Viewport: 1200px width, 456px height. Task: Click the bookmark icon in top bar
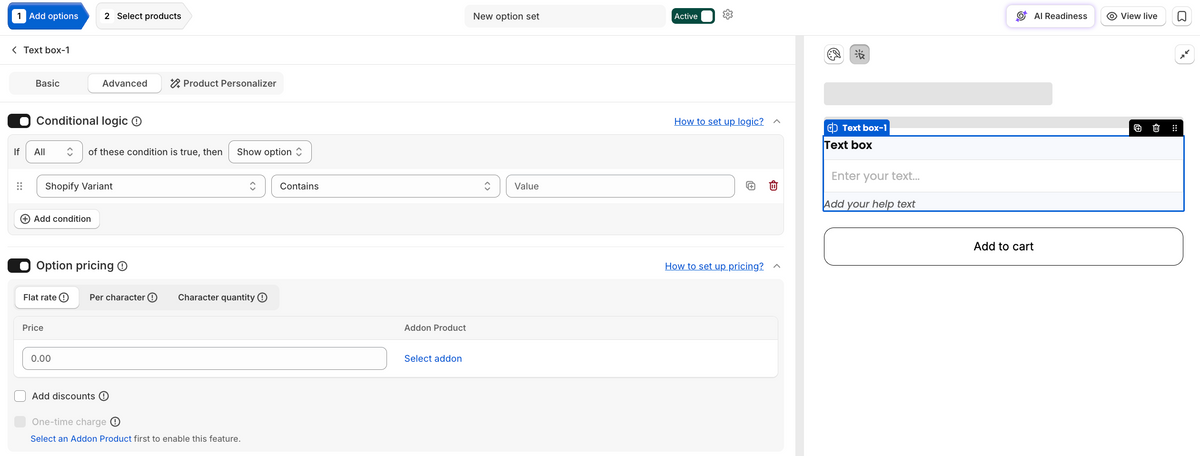(x=1181, y=16)
